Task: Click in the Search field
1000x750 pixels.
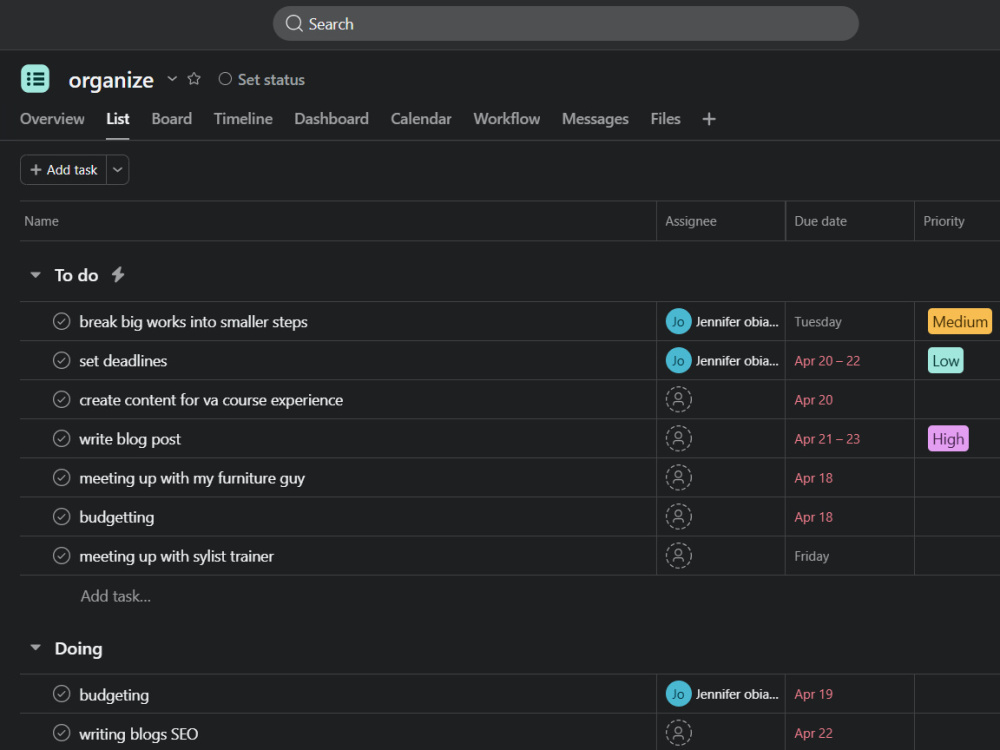Action: pos(566,24)
